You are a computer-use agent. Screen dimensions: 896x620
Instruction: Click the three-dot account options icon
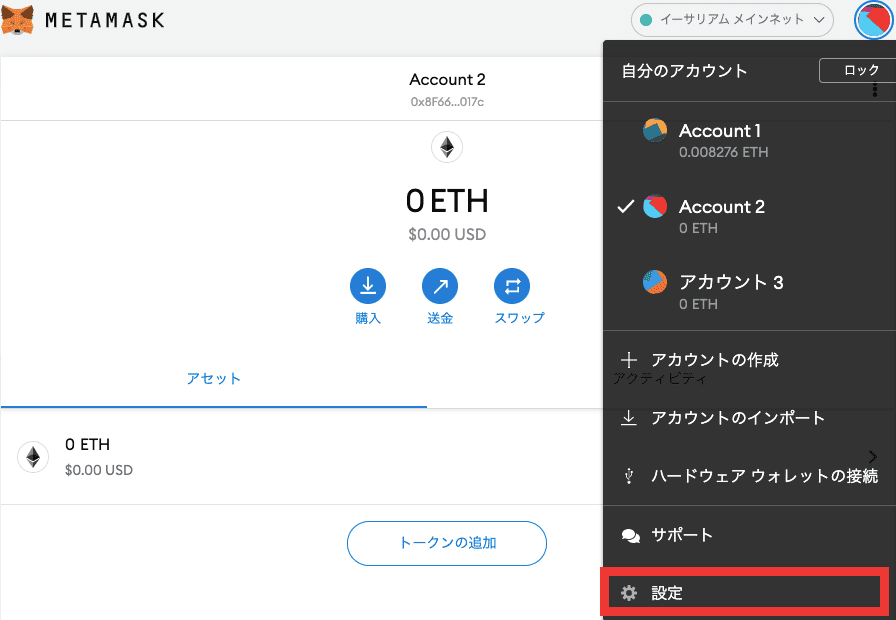click(875, 90)
